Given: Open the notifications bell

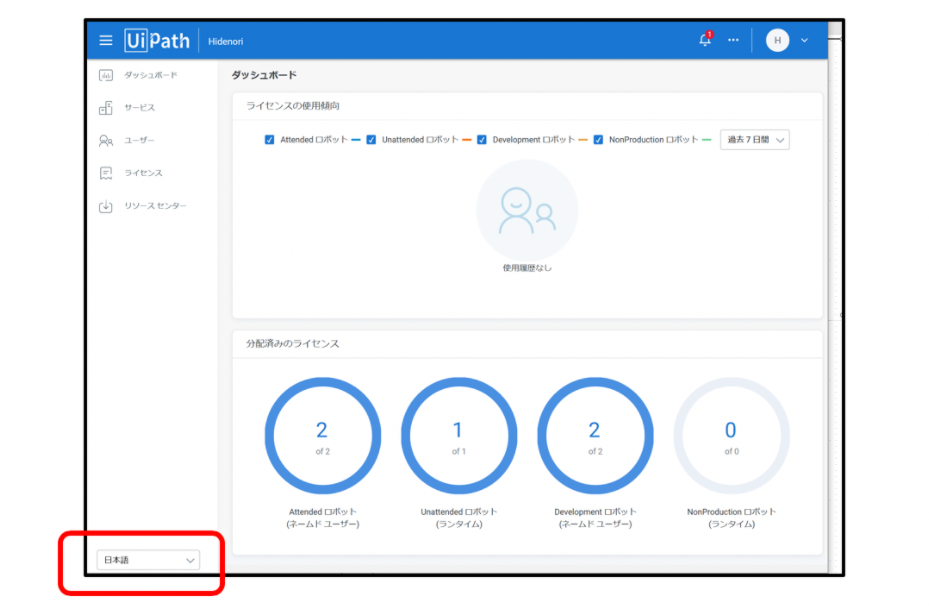Looking at the screenshot, I should 704,40.
